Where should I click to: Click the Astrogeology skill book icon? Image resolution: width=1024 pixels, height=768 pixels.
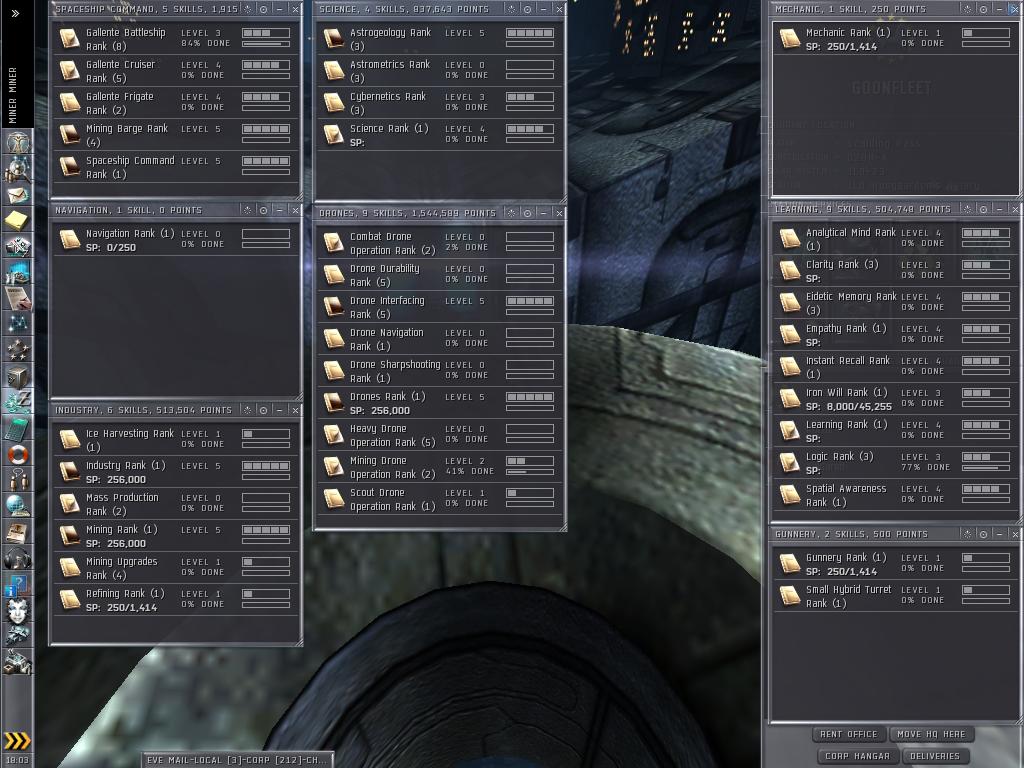coord(333,39)
